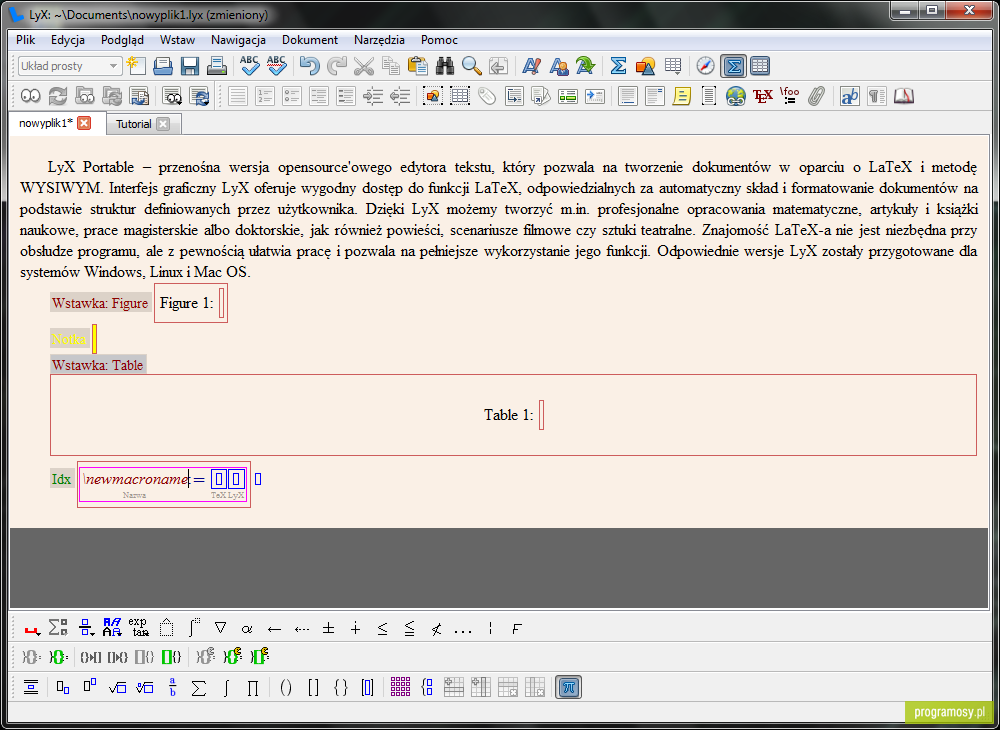Insert a hyperlink with the globe icon
The image size is (1000, 730).
735,96
